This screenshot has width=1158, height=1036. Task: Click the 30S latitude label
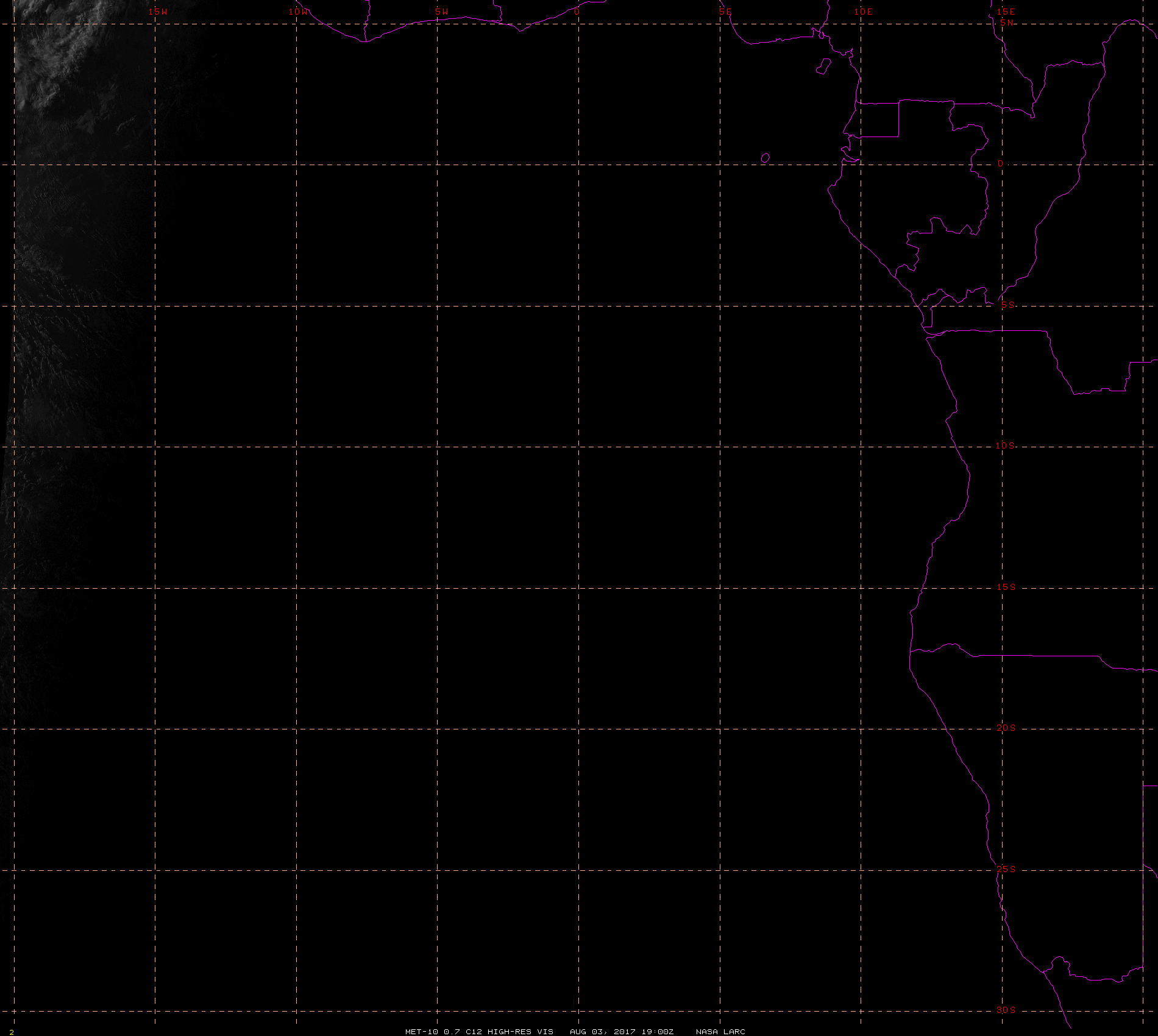1006,1010
